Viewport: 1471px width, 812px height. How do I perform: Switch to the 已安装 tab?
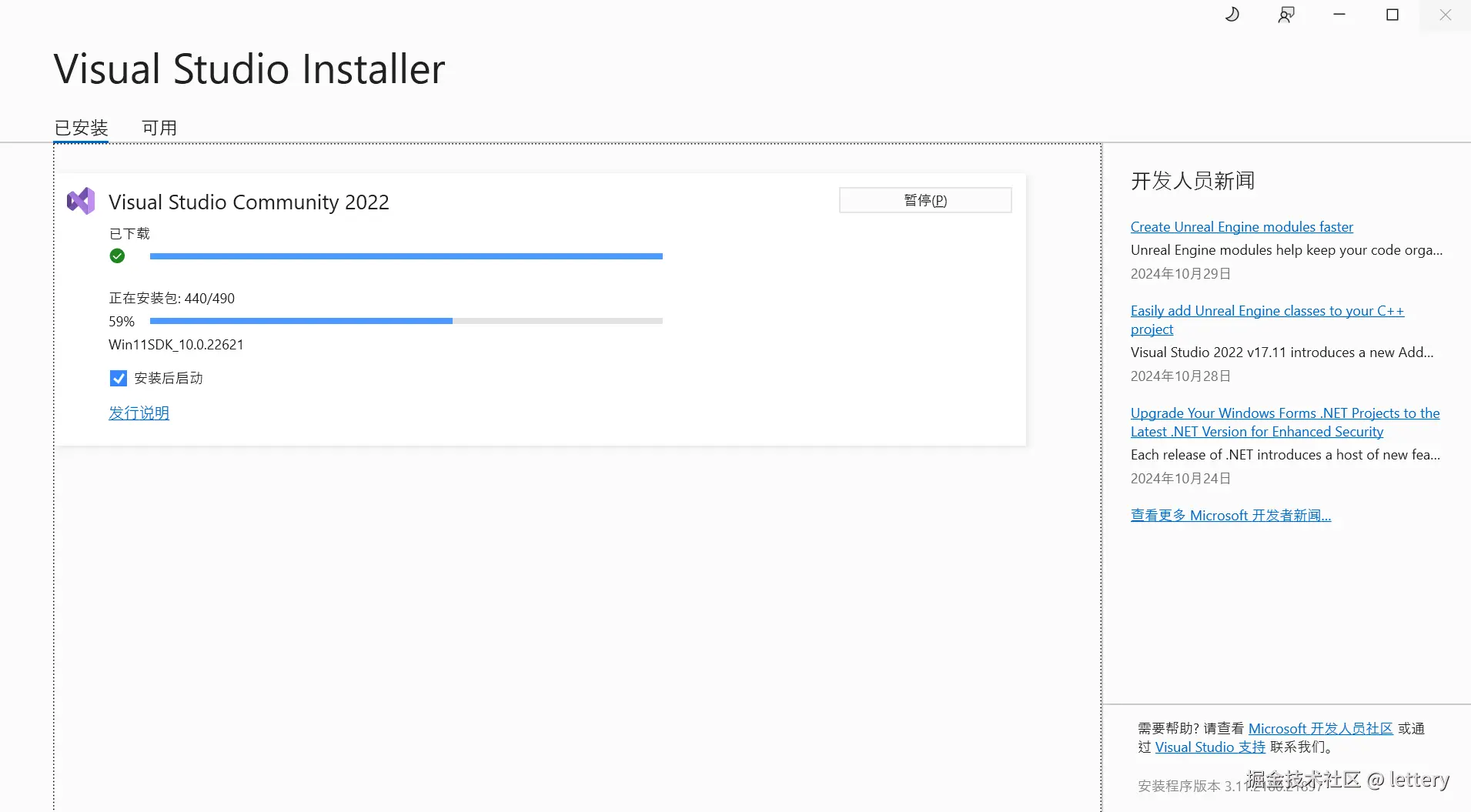(82, 128)
